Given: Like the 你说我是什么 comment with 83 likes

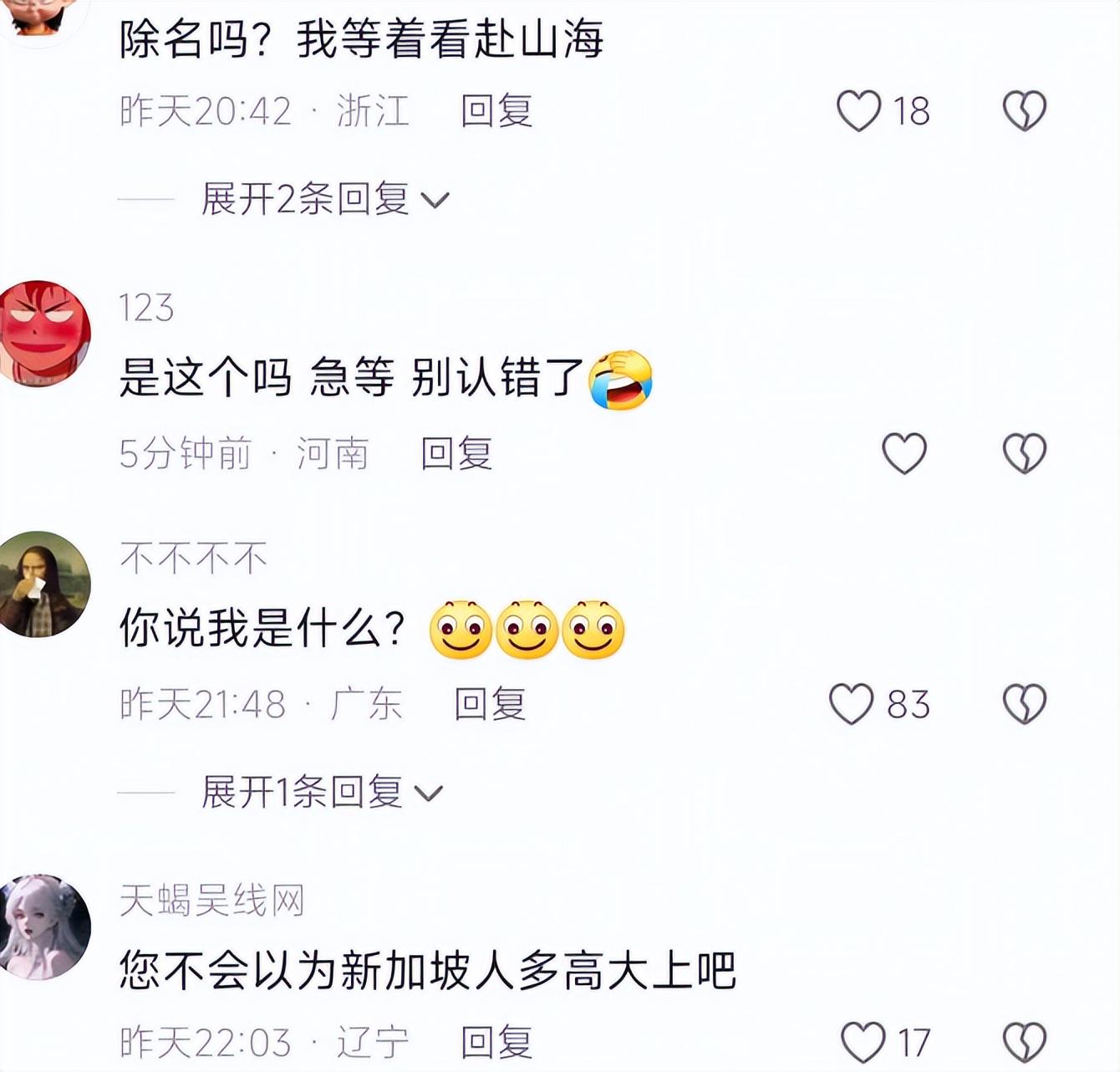Looking at the screenshot, I should click(852, 704).
